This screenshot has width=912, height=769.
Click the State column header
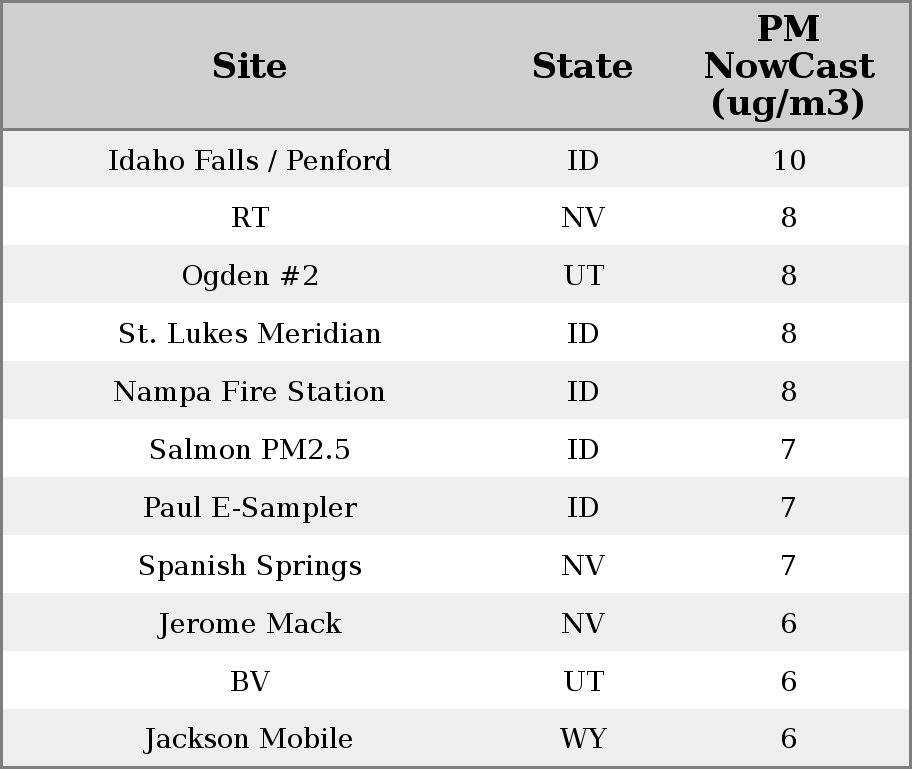click(x=582, y=66)
